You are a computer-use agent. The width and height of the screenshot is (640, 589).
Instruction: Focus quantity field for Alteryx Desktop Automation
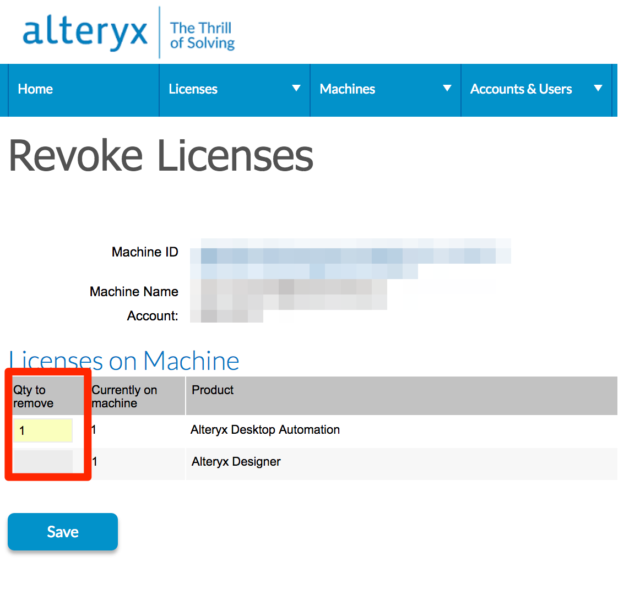point(43,431)
